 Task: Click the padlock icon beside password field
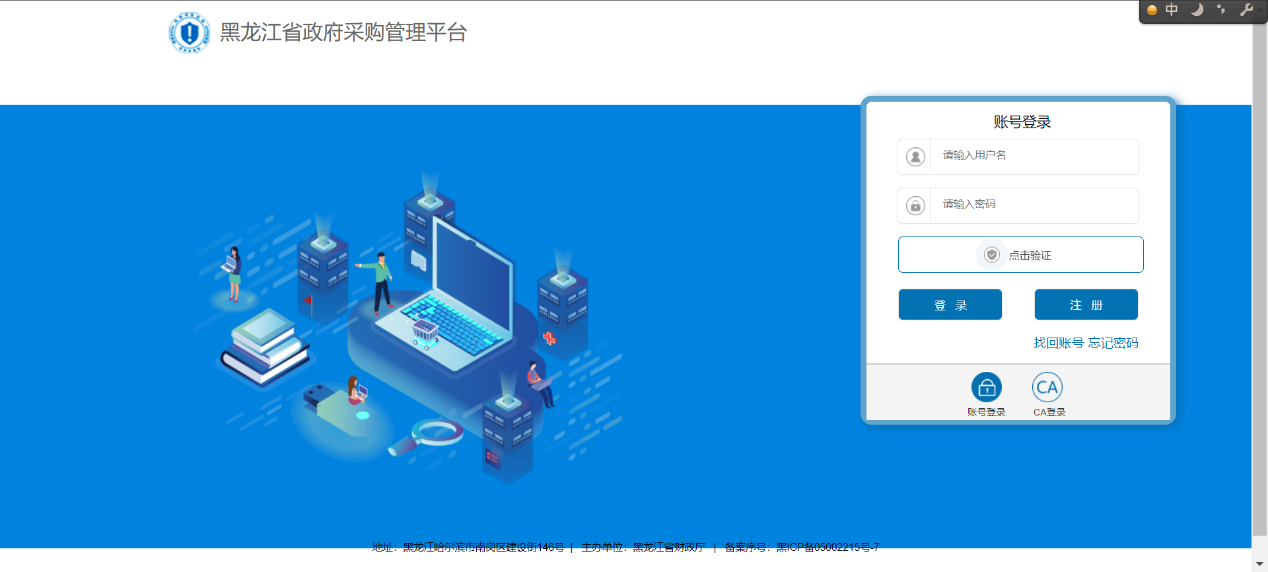(x=915, y=205)
